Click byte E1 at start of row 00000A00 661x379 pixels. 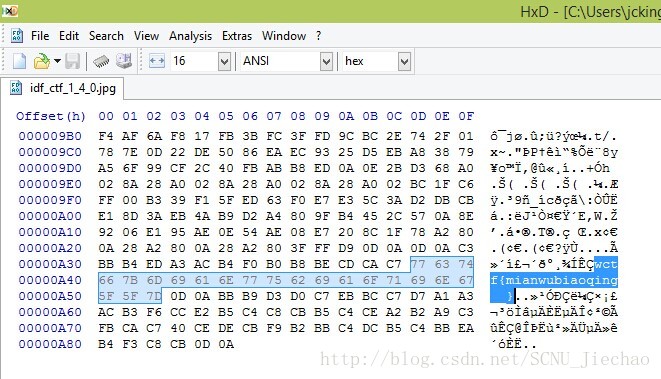(106, 216)
